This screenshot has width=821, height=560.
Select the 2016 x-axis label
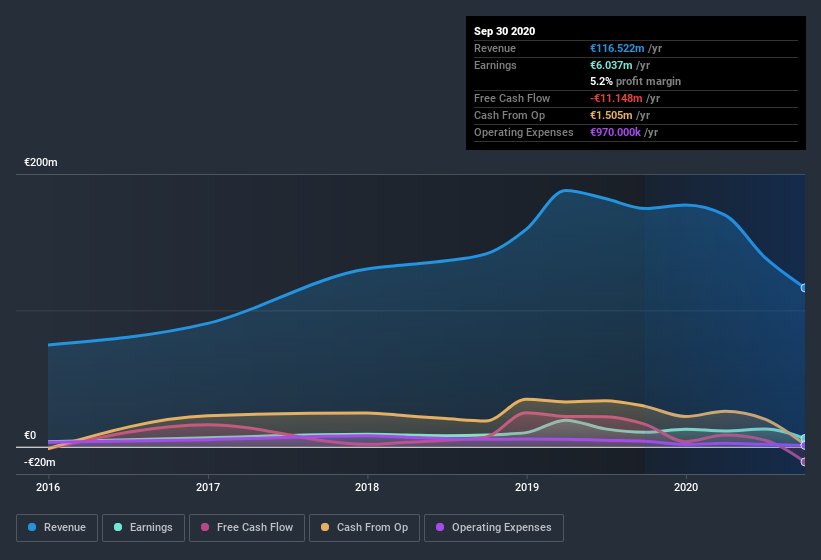click(48, 487)
